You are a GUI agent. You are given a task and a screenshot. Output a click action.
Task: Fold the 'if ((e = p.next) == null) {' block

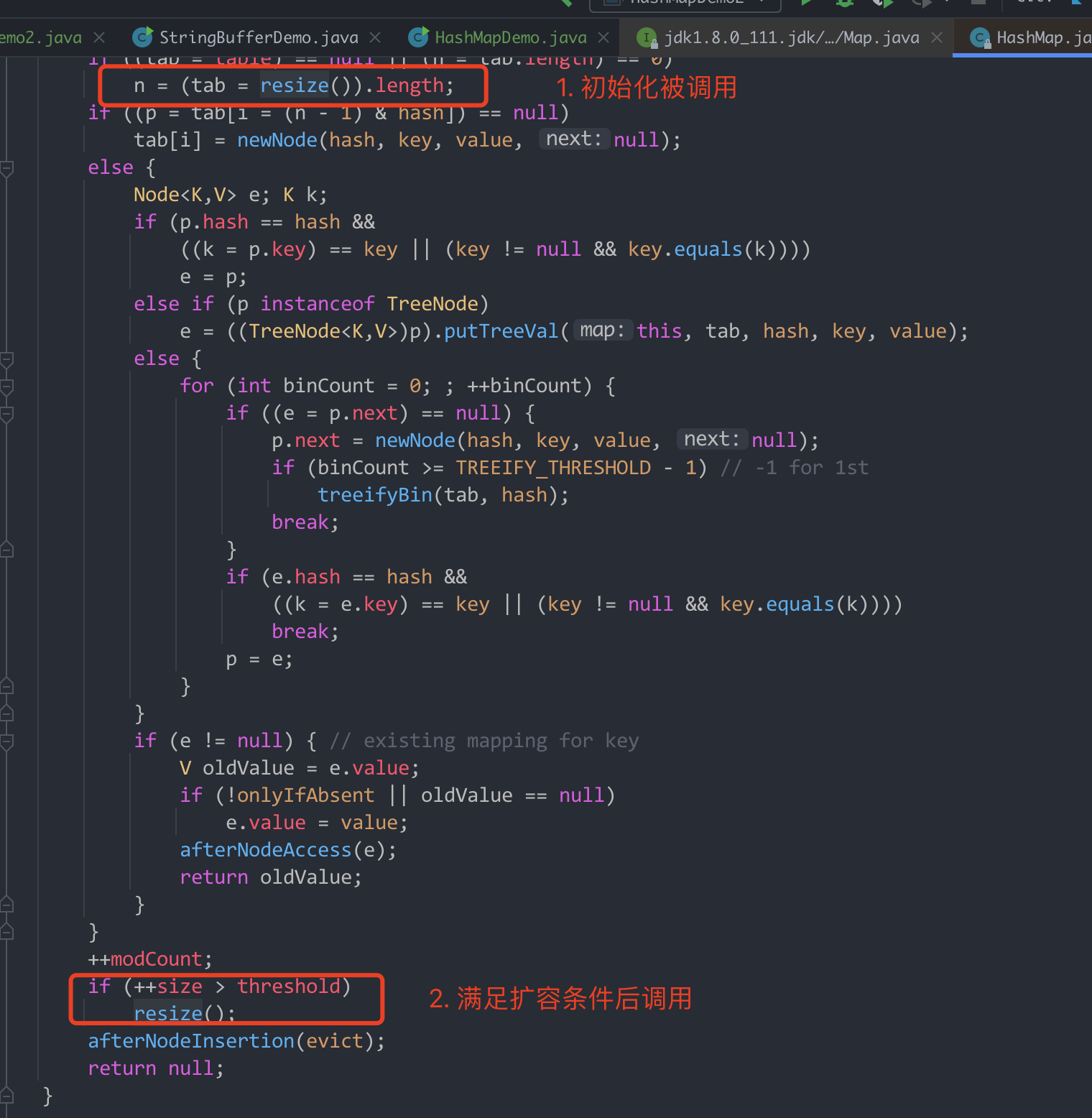click(x=6, y=415)
